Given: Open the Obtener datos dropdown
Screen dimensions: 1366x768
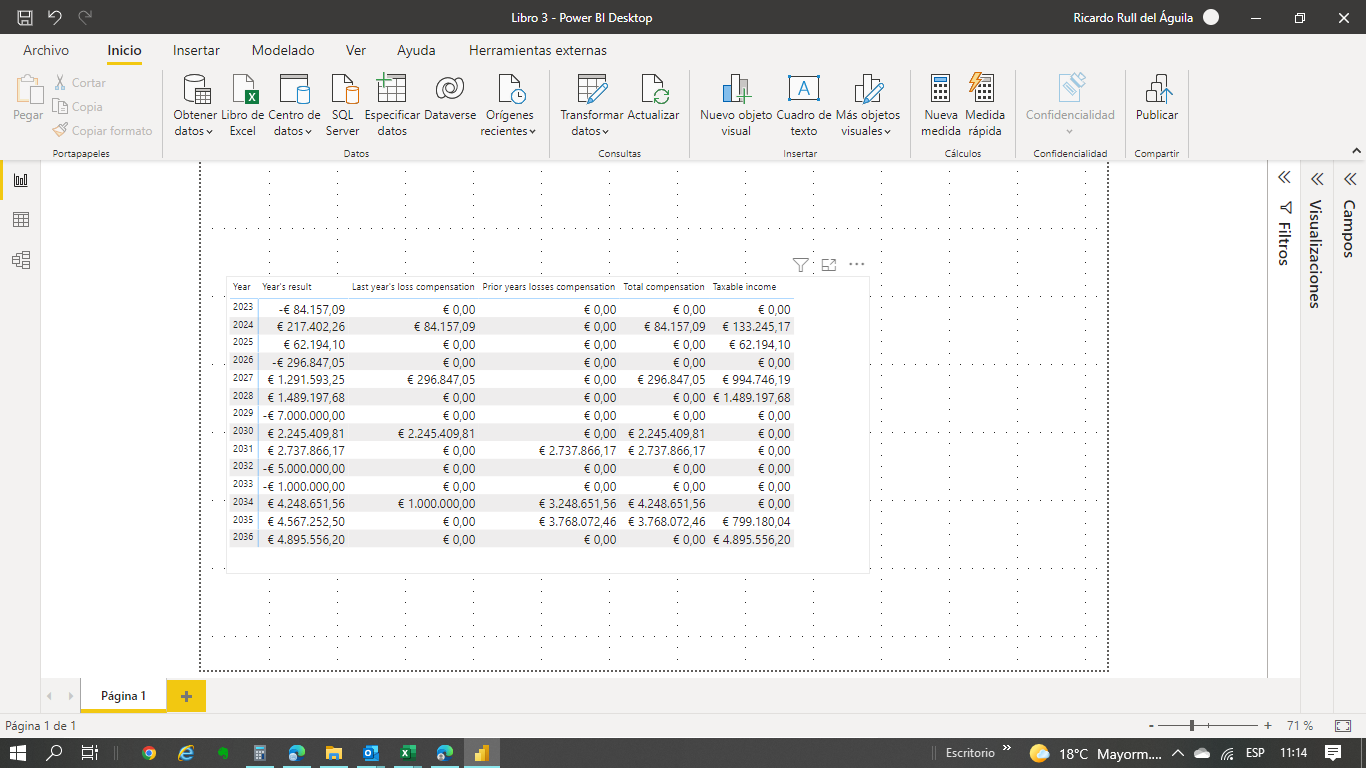Looking at the screenshot, I should coord(194,105).
